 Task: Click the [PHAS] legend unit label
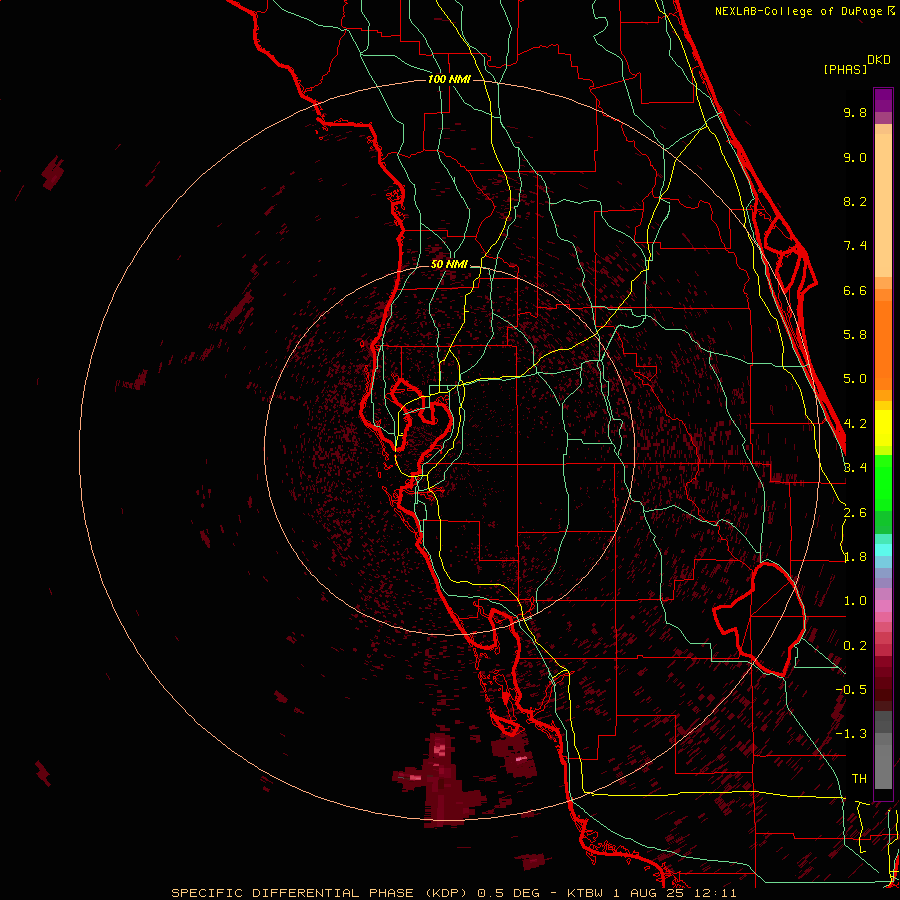(x=845, y=69)
